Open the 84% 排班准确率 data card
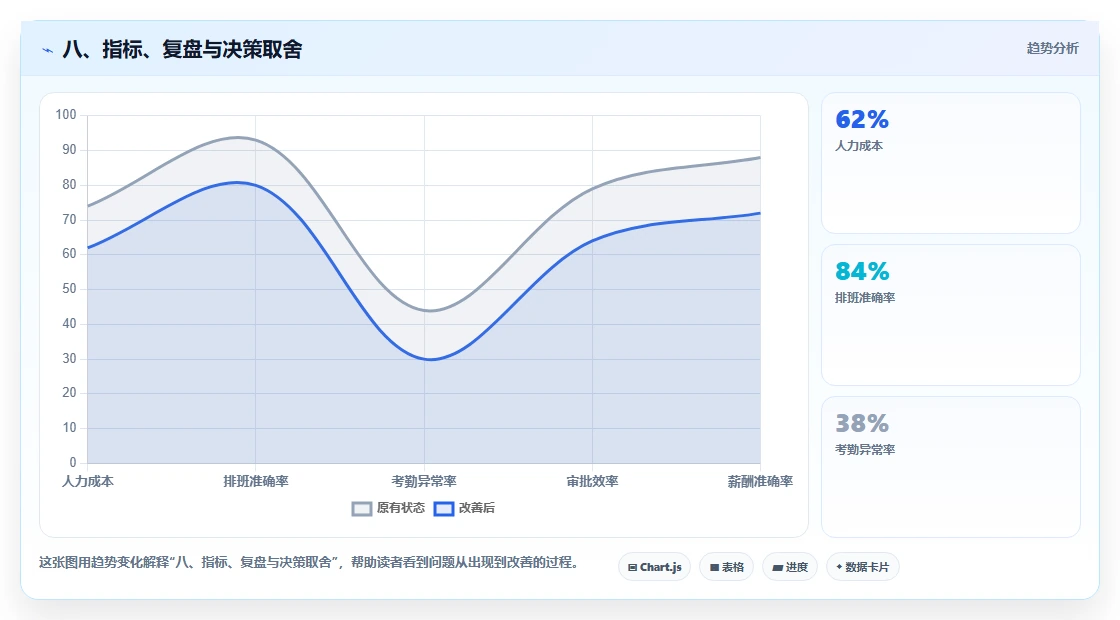 tap(951, 315)
